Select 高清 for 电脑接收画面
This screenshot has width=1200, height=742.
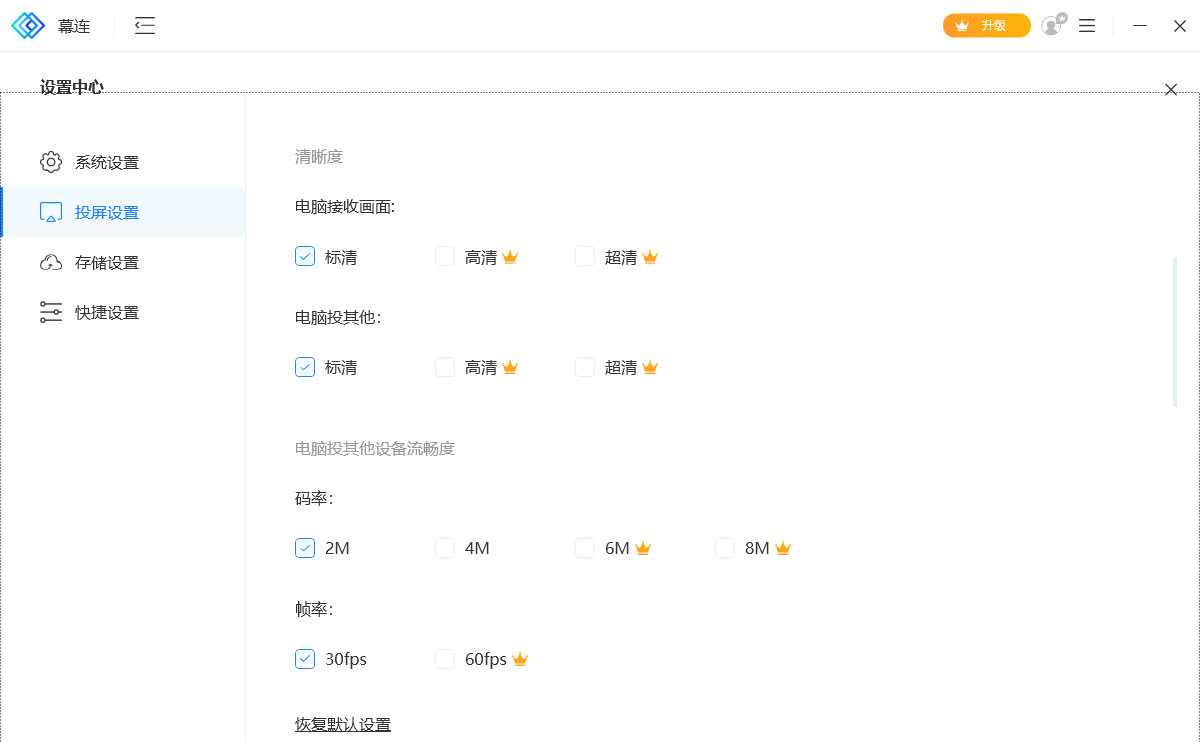coord(445,257)
